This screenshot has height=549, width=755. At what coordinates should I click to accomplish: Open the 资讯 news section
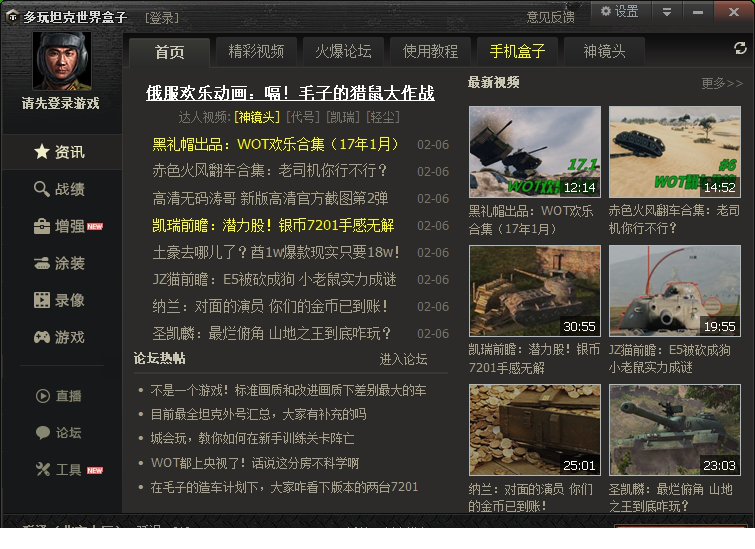(61, 152)
